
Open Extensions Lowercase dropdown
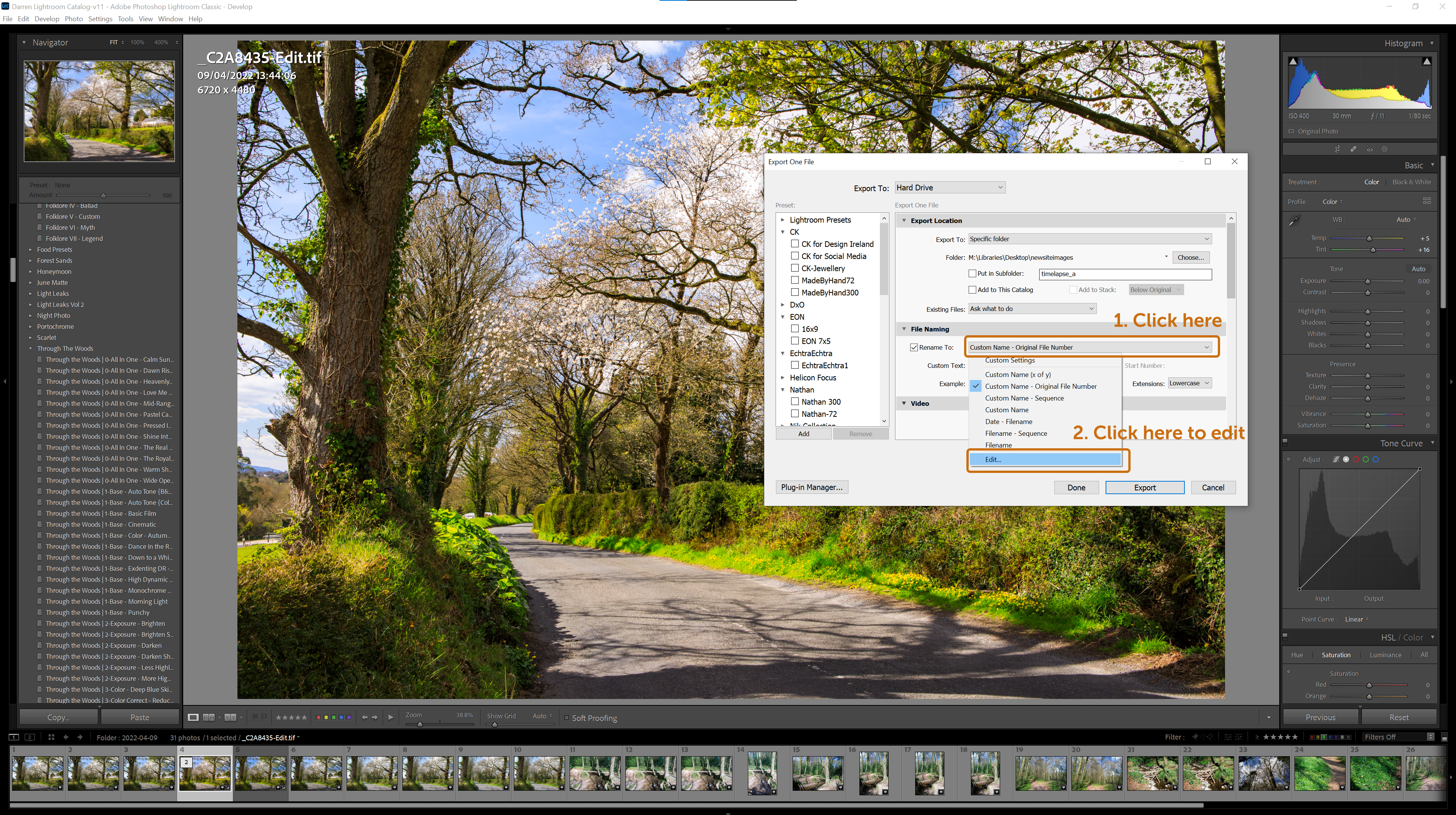[1189, 383]
